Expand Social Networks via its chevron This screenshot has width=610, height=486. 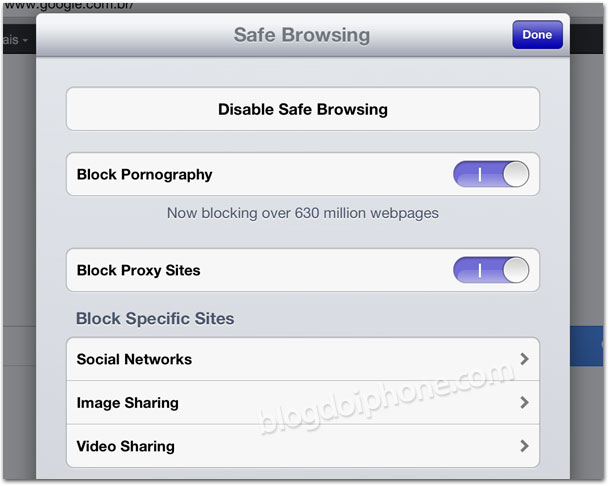pyautogui.click(x=524, y=359)
